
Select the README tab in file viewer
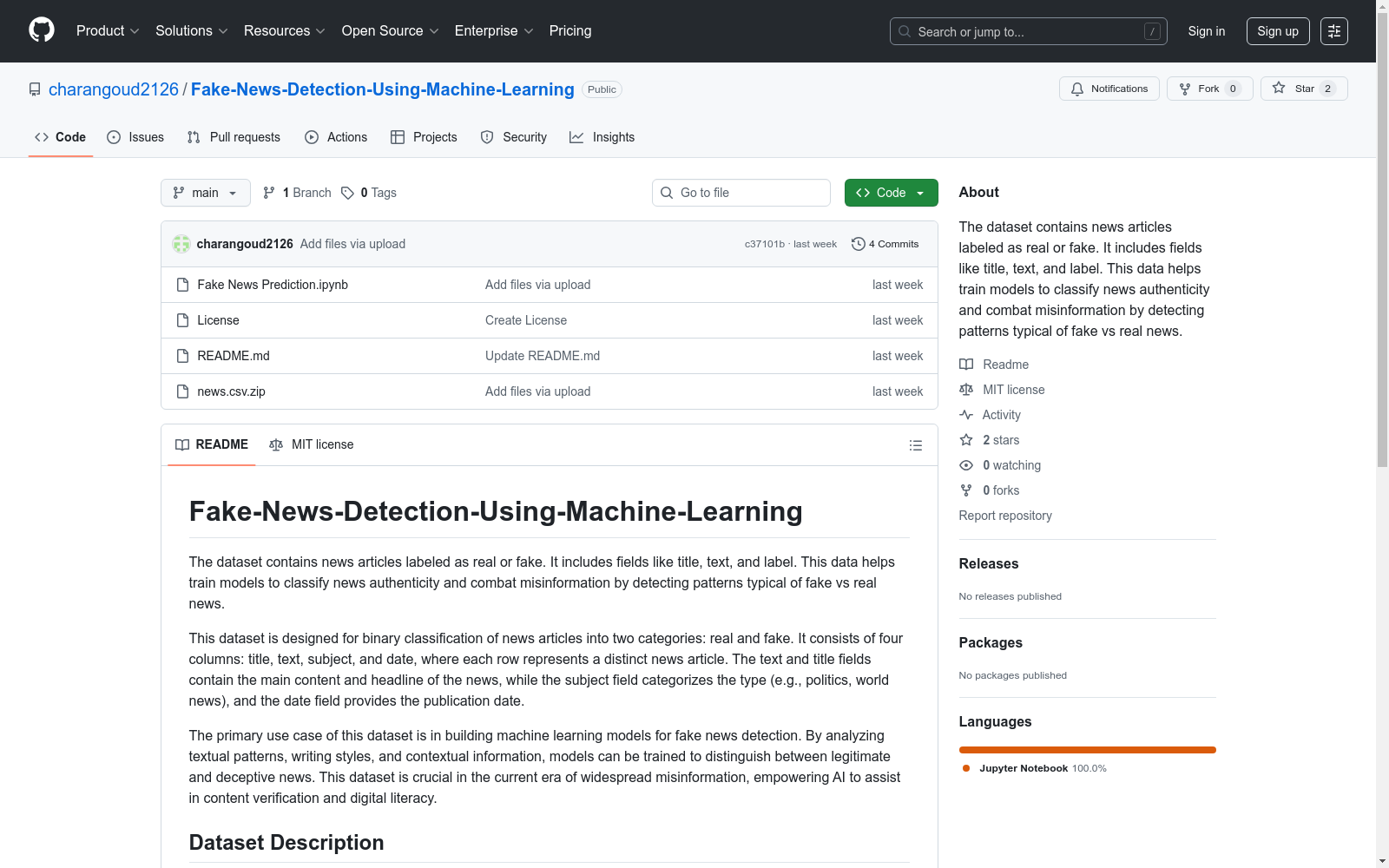click(212, 444)
